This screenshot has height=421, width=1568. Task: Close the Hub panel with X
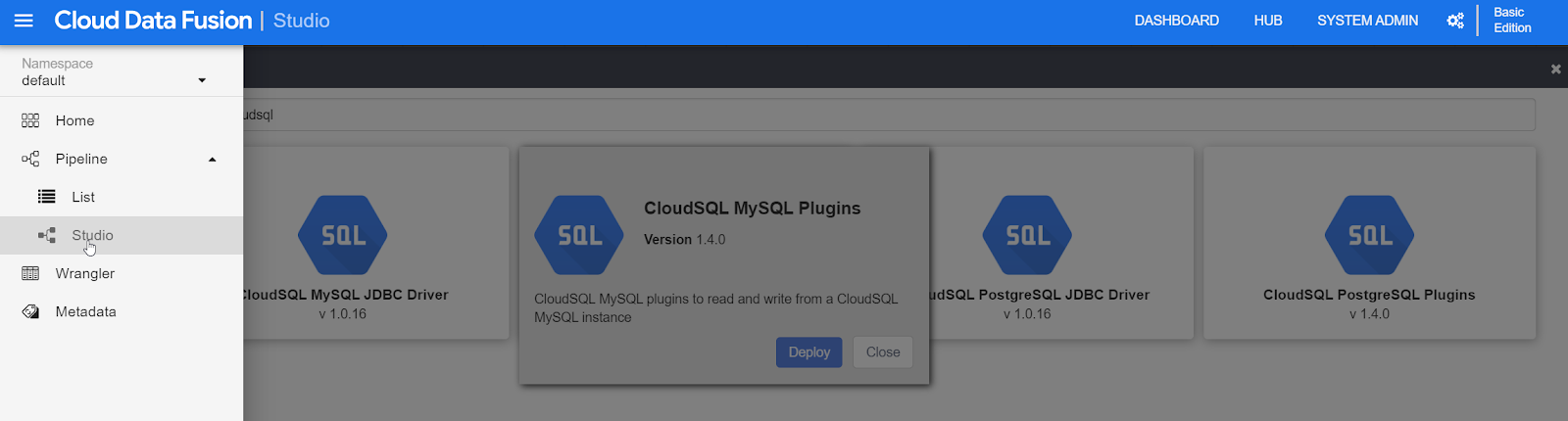1555,69
